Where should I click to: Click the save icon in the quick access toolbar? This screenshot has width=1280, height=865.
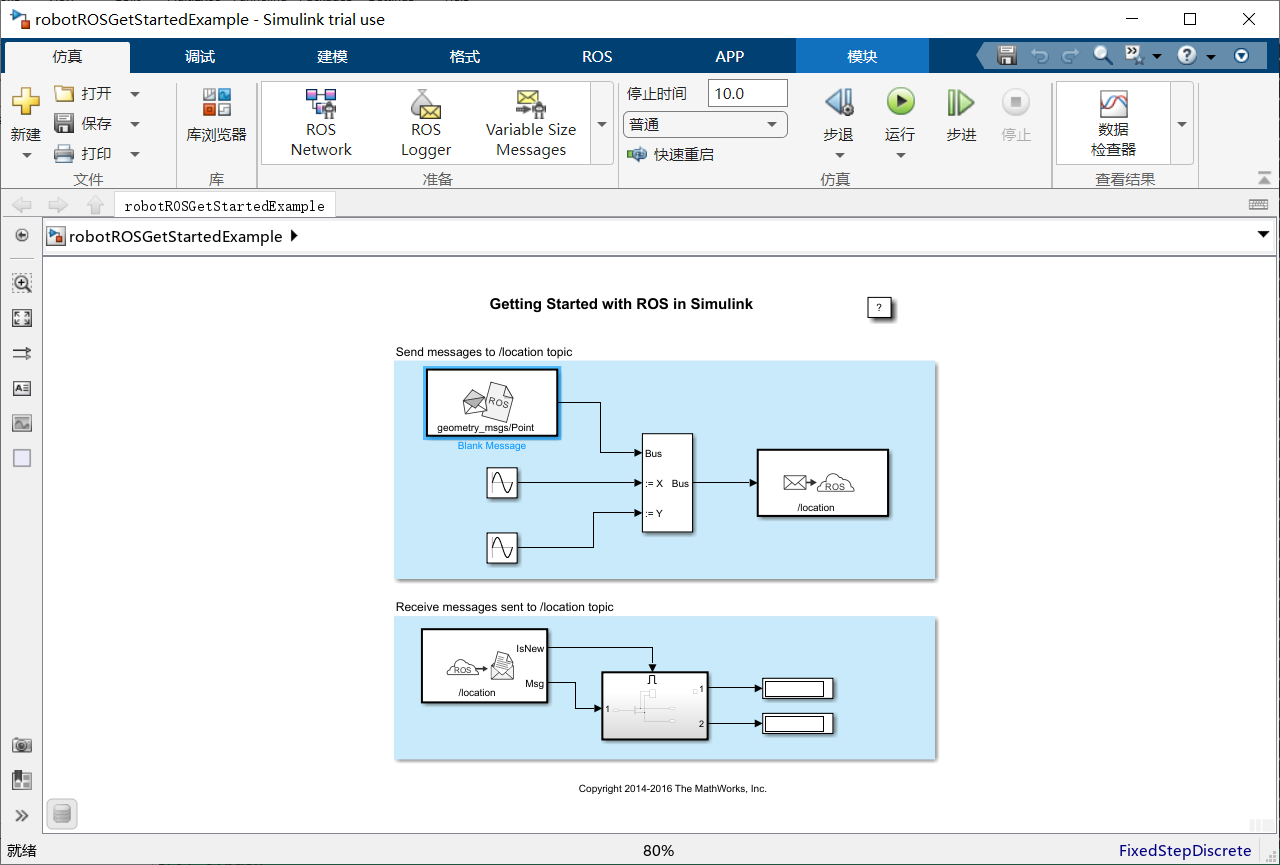click(x=1007, y=56)
